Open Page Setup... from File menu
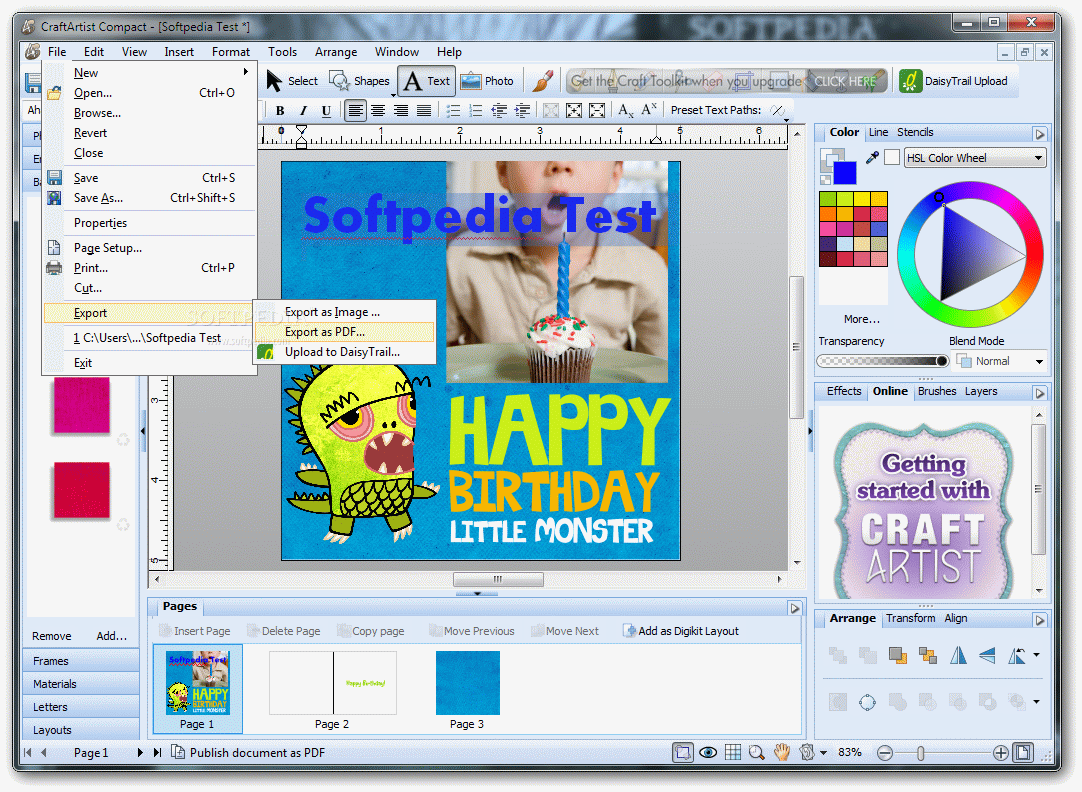 (x=150, y=248)
